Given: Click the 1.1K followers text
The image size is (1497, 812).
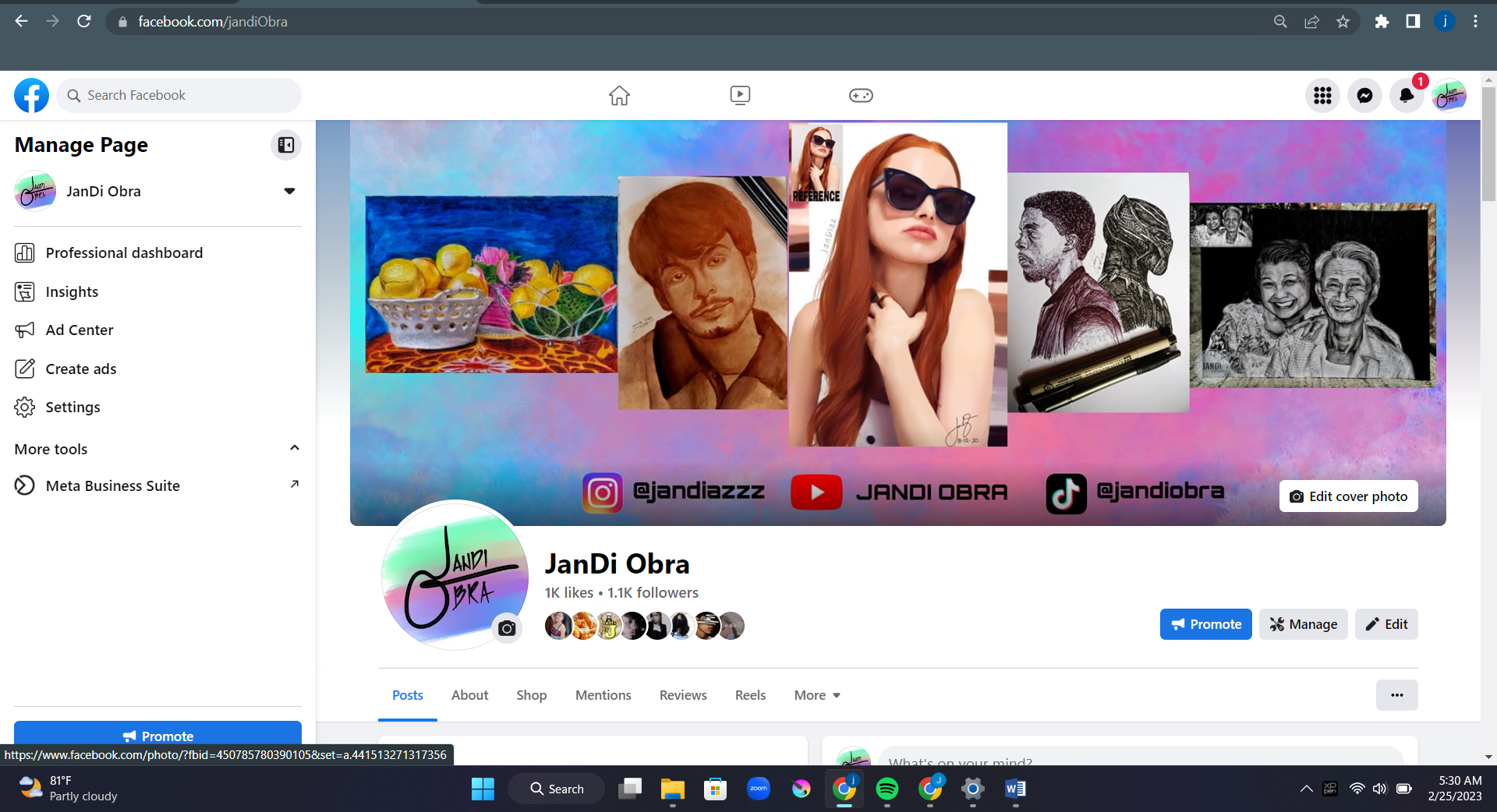Looking at the screenshot, I should (653, 592).
